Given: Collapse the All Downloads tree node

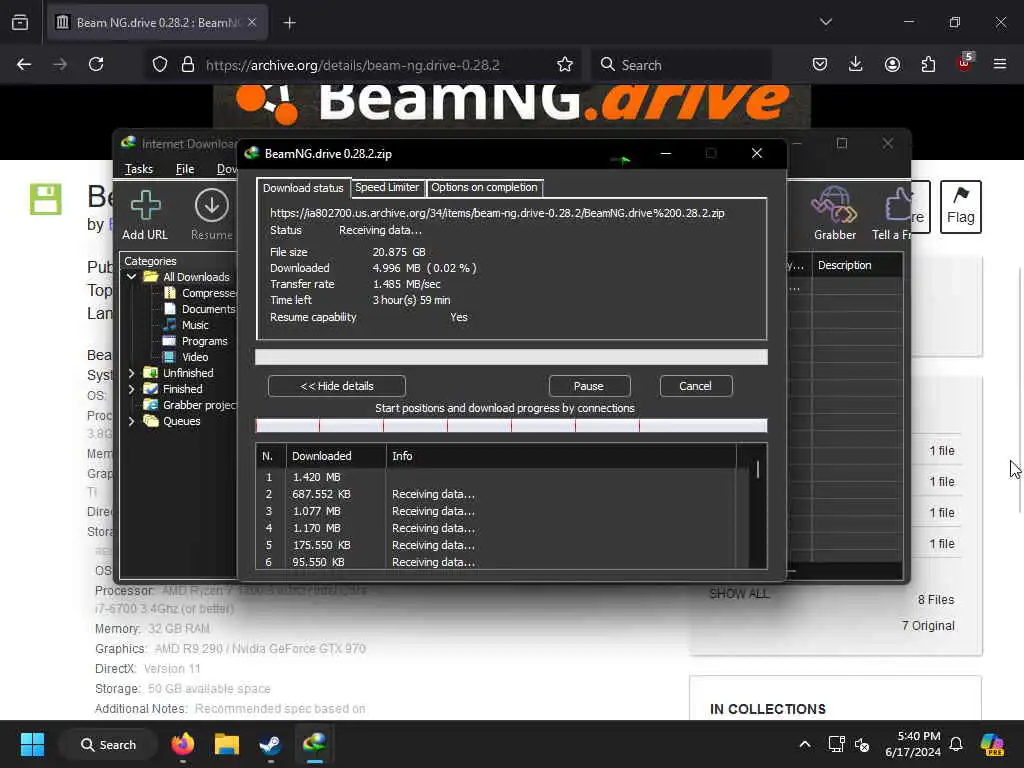Looking at the screenshot, I should click(131, 277).
